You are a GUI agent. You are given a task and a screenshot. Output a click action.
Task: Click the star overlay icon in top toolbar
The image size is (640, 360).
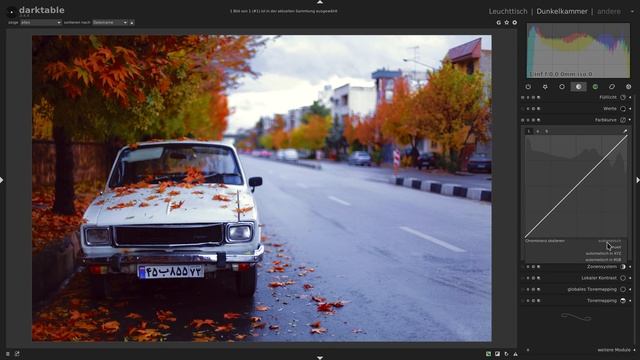(x=507, y=22)
